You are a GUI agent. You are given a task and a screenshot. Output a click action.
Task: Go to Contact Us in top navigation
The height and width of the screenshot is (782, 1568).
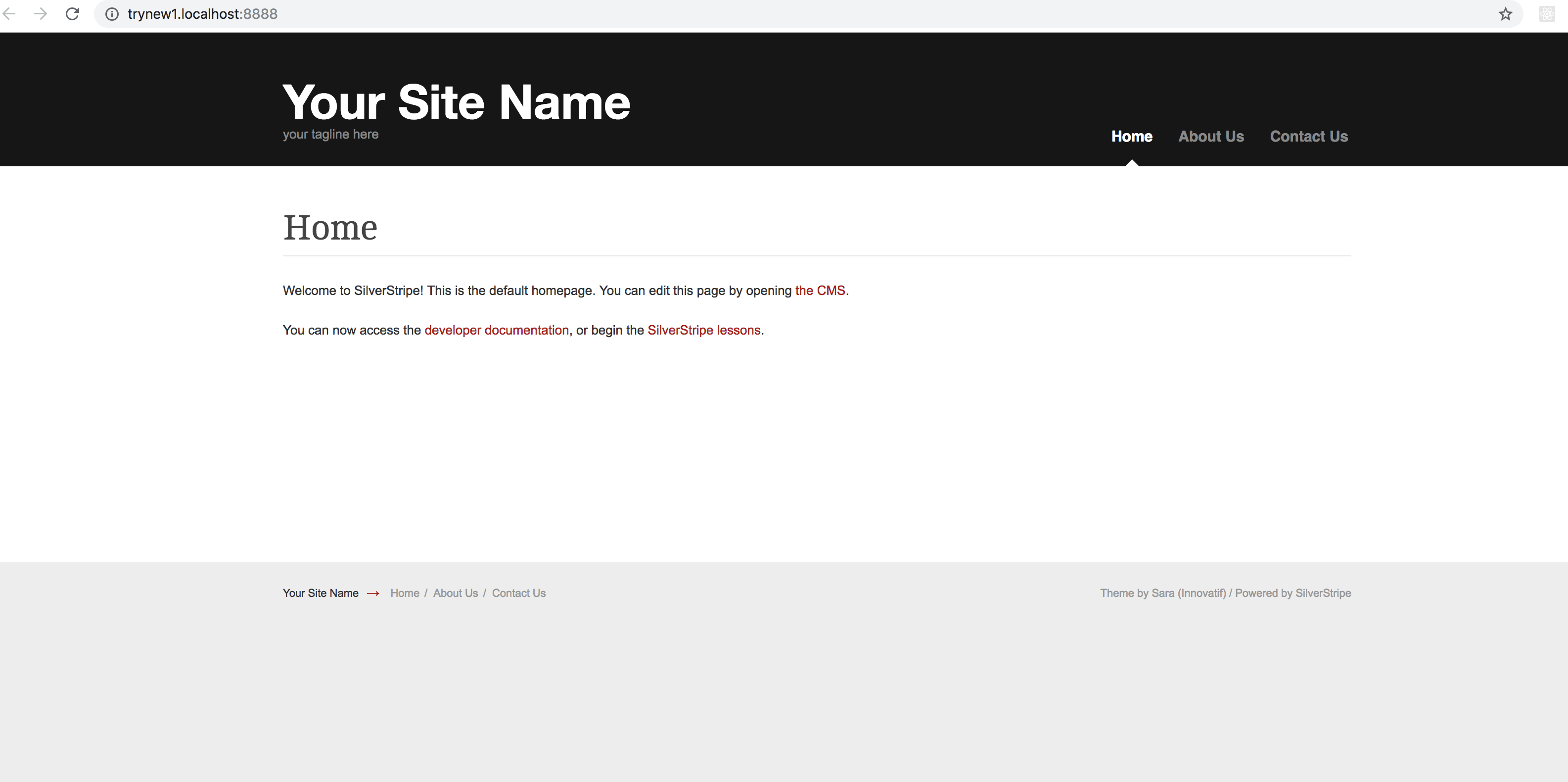(1309, 137)
